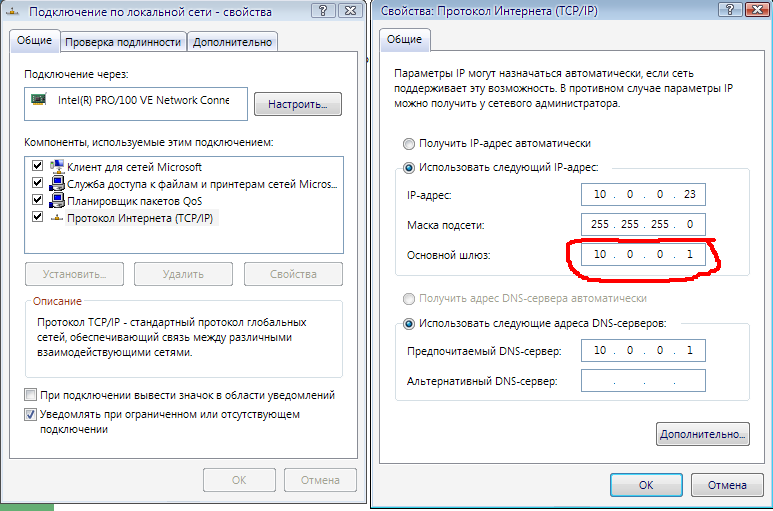Enable notification area icon on connect checkbox
Image resolution: width=773 pixels, height=511 pixels.
[32, 395]
